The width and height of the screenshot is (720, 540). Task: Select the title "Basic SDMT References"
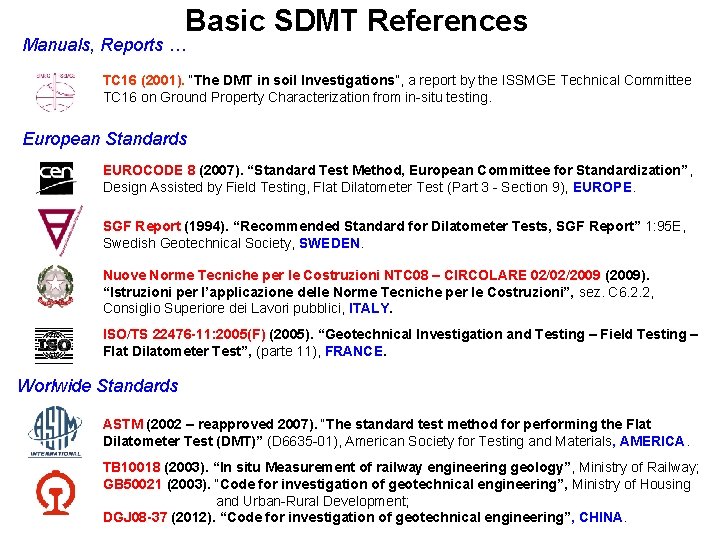click(356, 21)
